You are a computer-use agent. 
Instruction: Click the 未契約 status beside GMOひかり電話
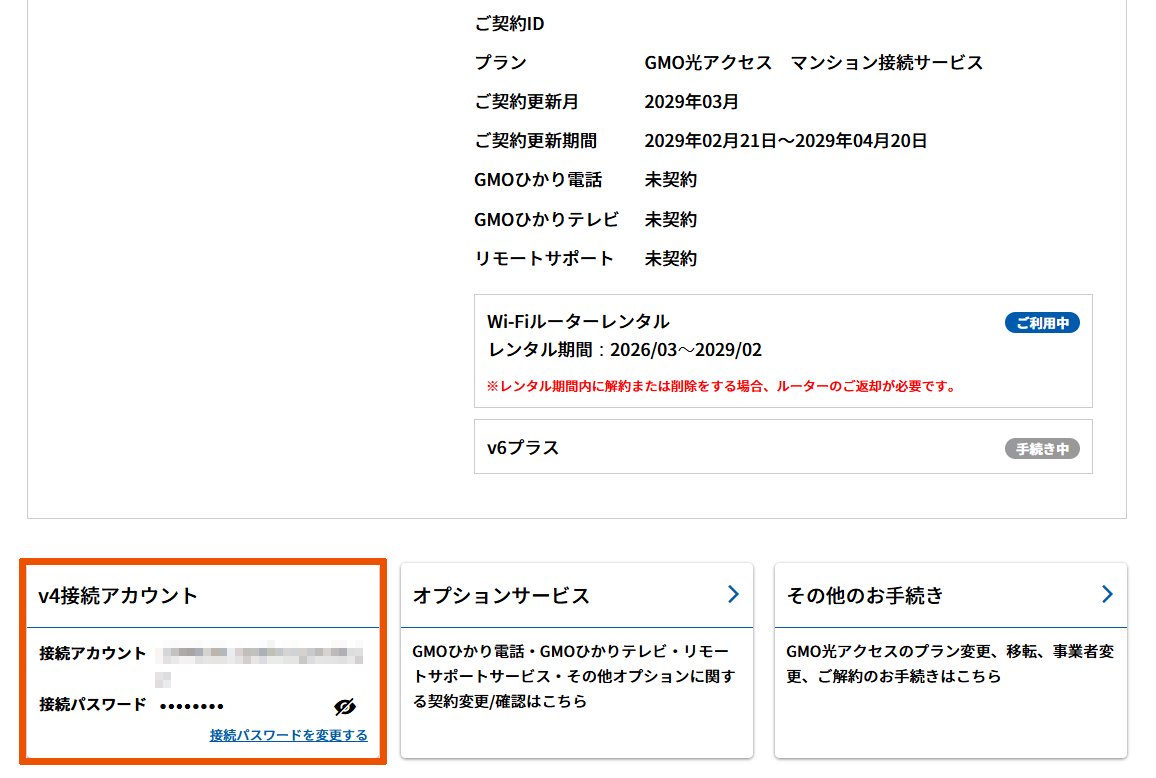pyautogui.click(x=670, y=180)
